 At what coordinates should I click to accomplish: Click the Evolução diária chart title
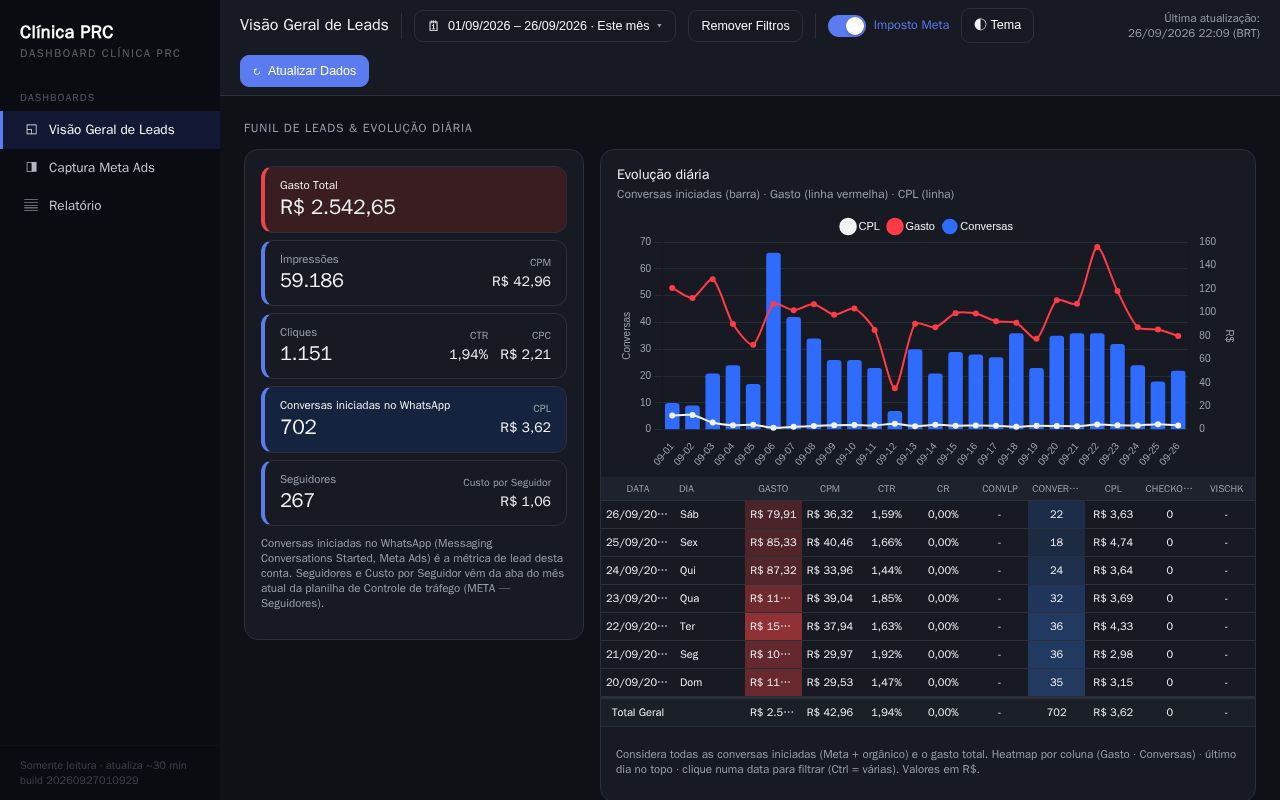coord(663,174)
